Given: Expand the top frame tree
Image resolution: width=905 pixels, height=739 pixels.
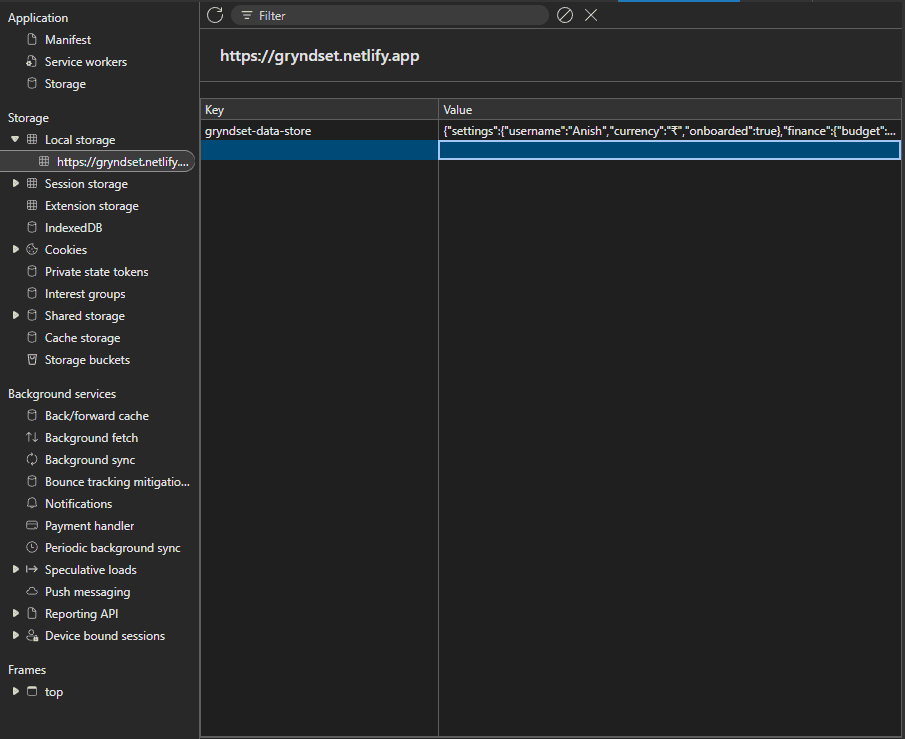Looking at the screenshot, I should (x=15, y=691).
